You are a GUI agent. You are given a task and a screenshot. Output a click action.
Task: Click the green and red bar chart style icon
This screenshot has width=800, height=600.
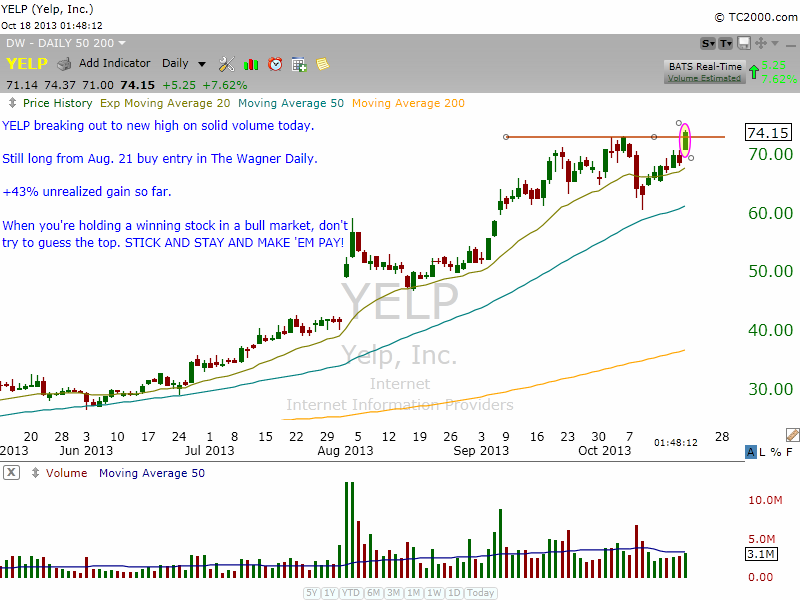(x=251, y=64)
